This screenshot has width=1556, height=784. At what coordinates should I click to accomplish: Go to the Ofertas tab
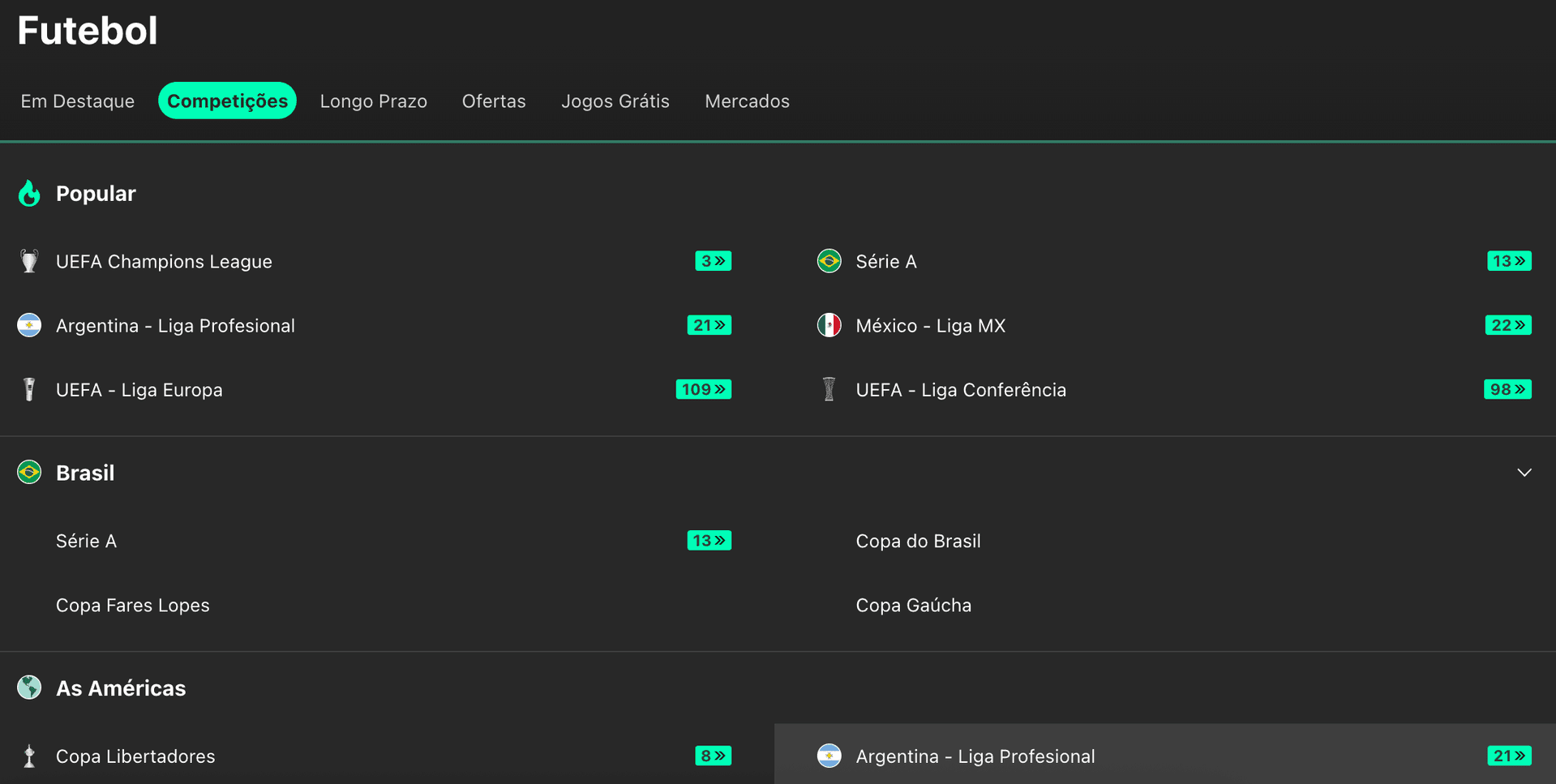494,101
